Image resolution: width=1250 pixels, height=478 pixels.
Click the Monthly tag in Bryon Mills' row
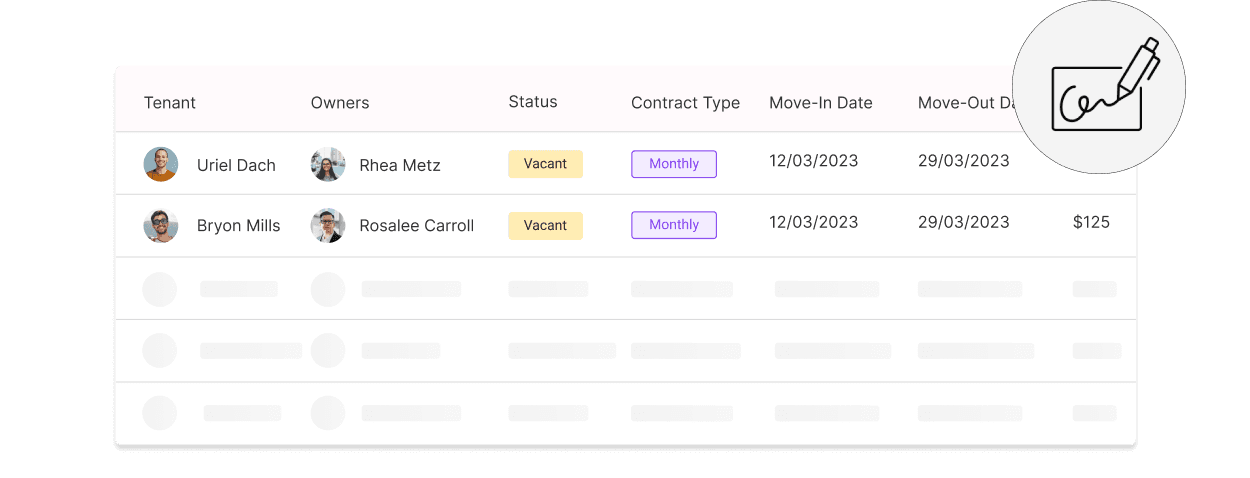click(674, 225)
